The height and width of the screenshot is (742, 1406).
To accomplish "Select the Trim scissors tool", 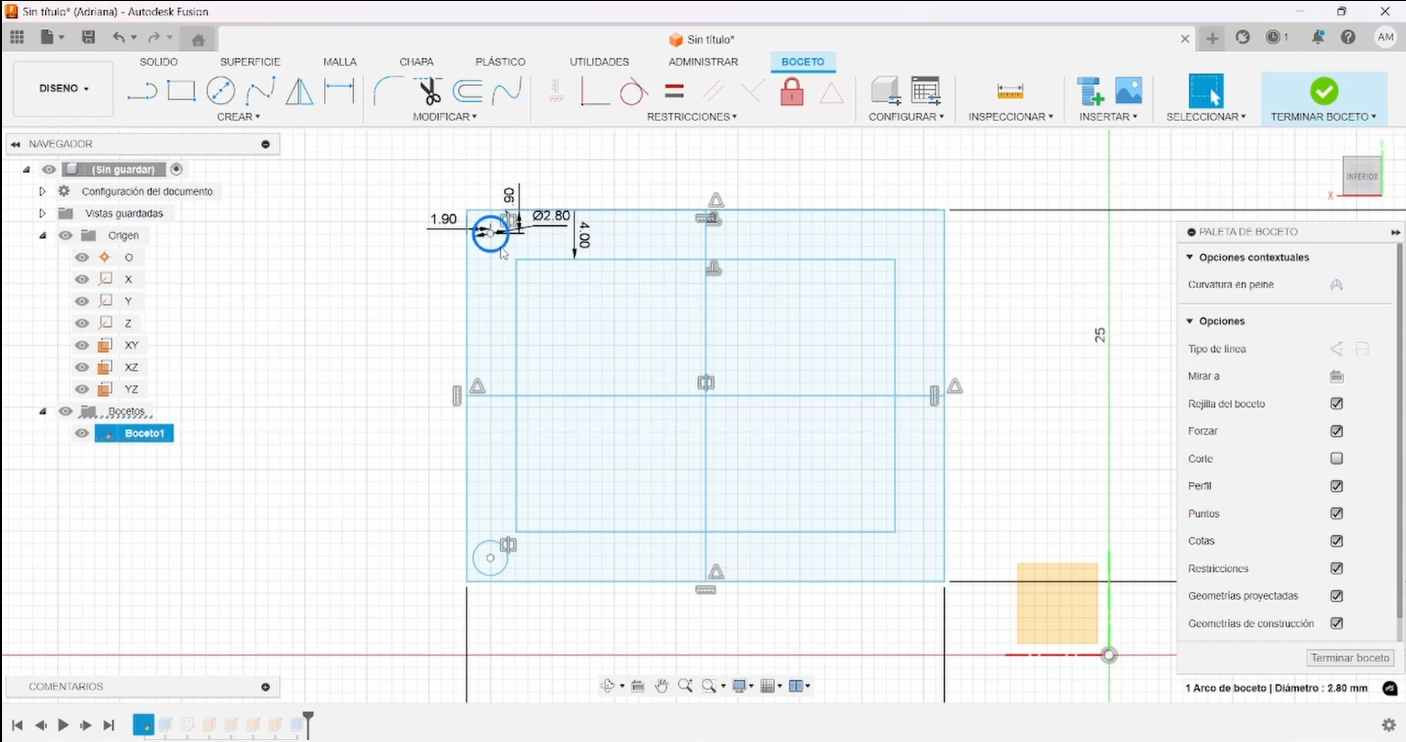I will pos(429,92).
